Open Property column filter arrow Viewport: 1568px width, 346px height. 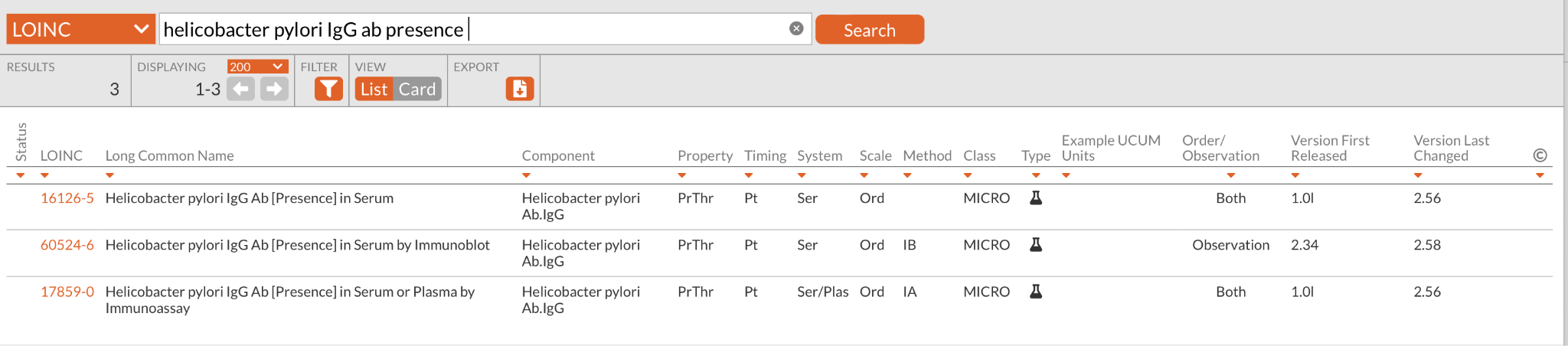point(682,175)
